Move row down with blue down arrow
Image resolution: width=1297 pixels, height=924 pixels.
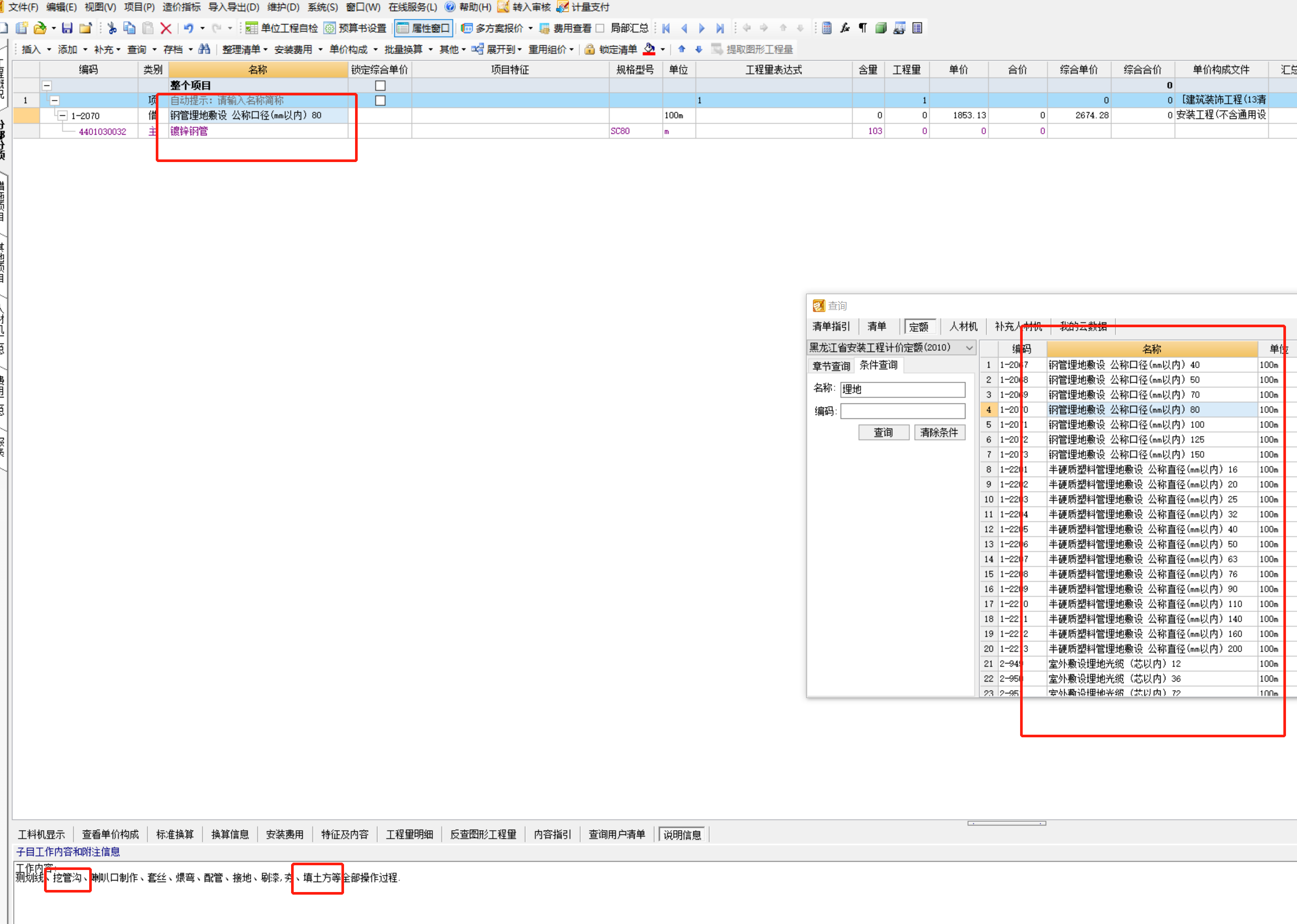click(x=699, y=49)
